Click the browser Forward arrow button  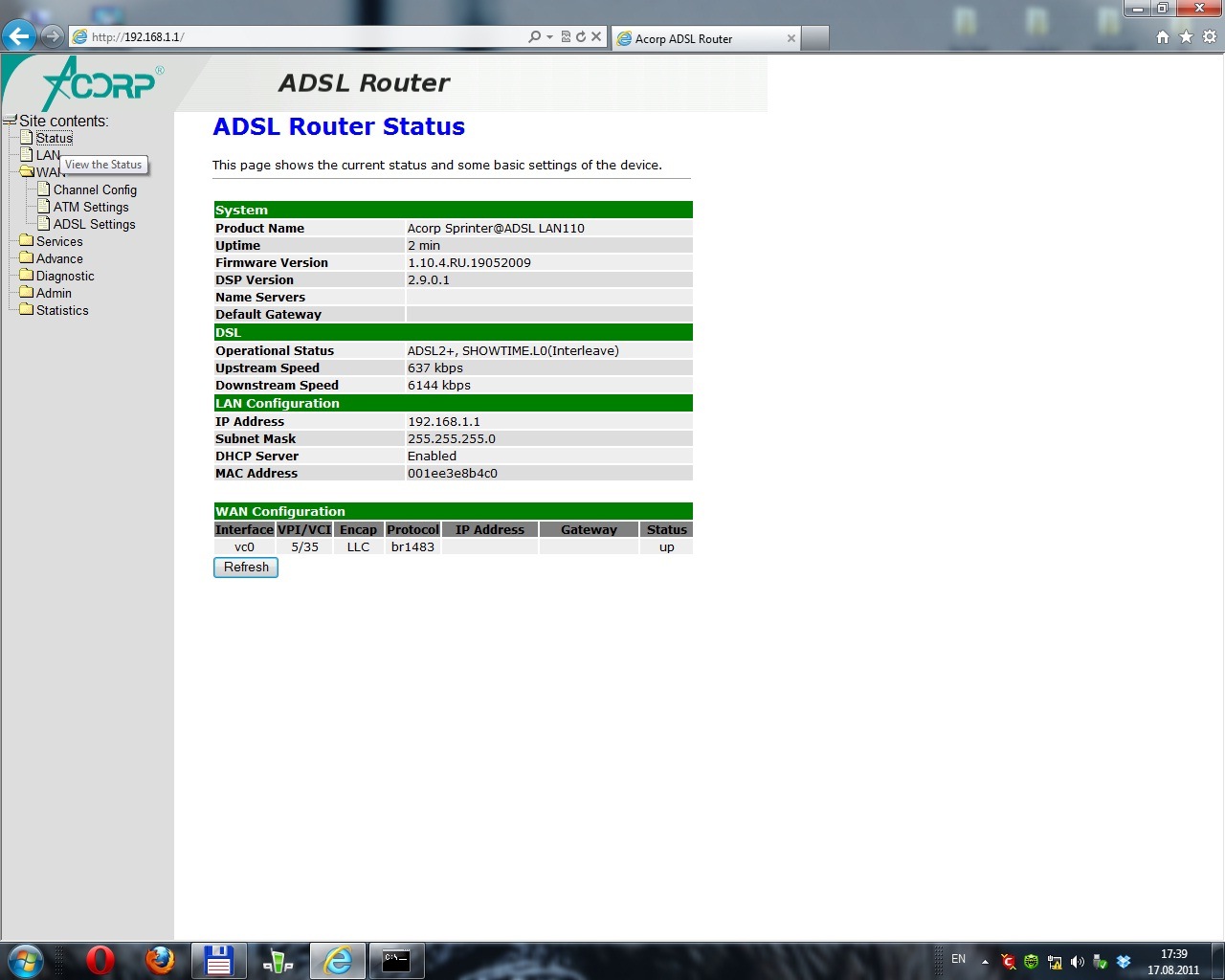click(53, 36)
